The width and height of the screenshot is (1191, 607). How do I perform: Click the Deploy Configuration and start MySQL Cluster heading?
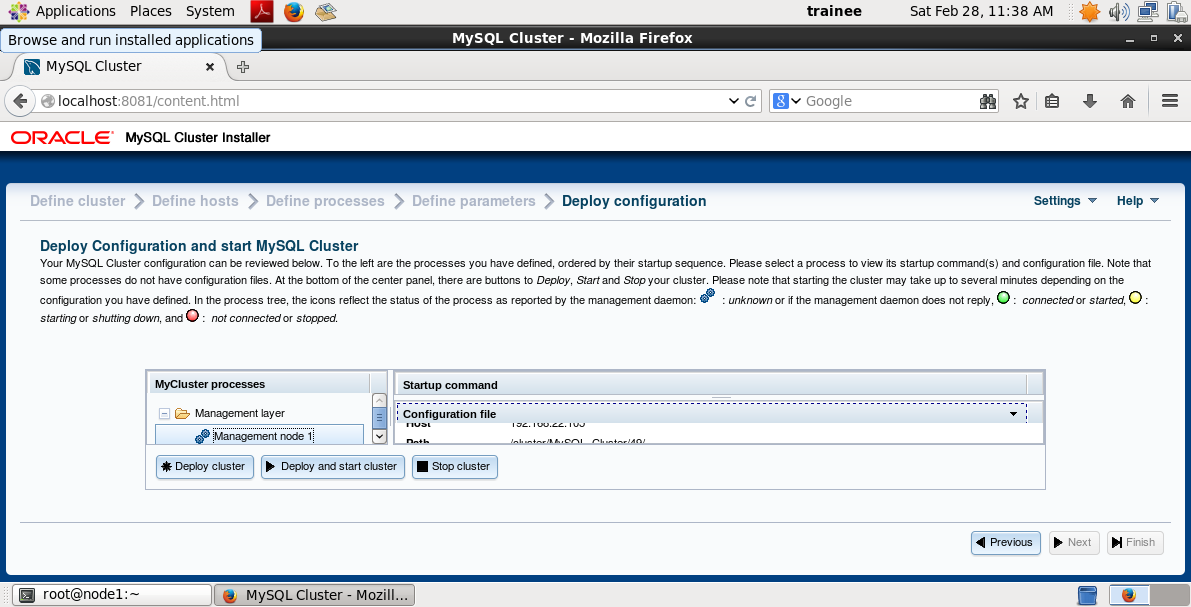pyautogui.click(x=199, y=246)
